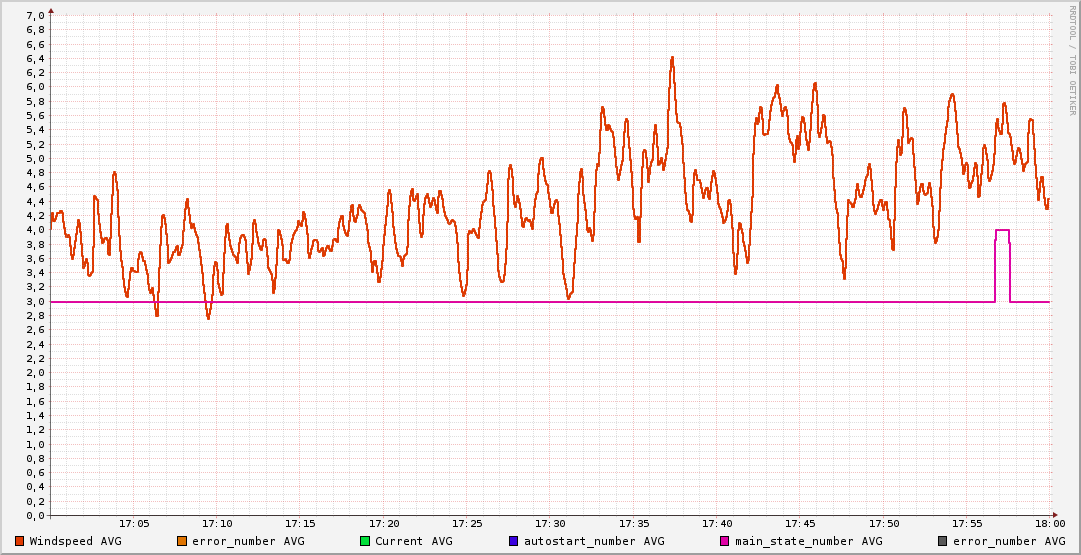Click the 17:05 time axis label
This screenshot has width=1081, height=555.
click(134, 523)
